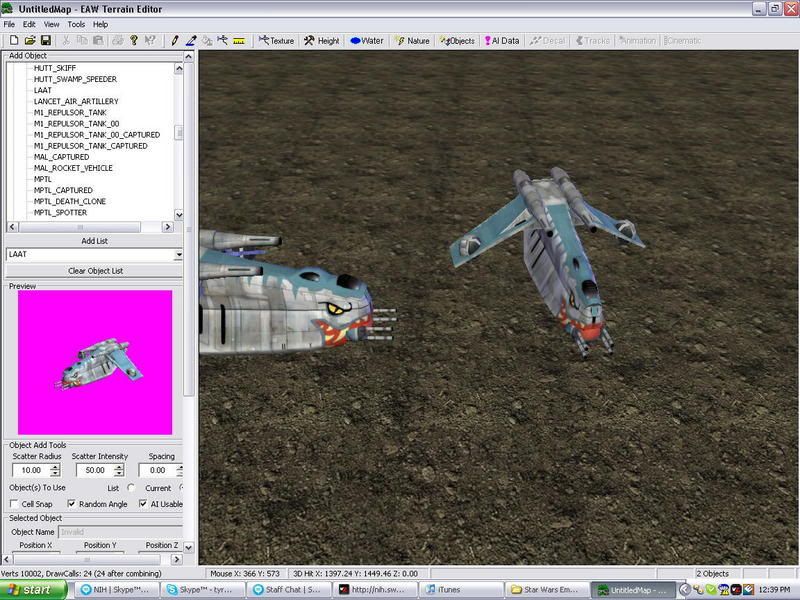Image resolution: width=800 pixels, height=600 pixels.
Task: Select MAL_ROCKET_VEHICLE in the object list
Action: [74, 168]
